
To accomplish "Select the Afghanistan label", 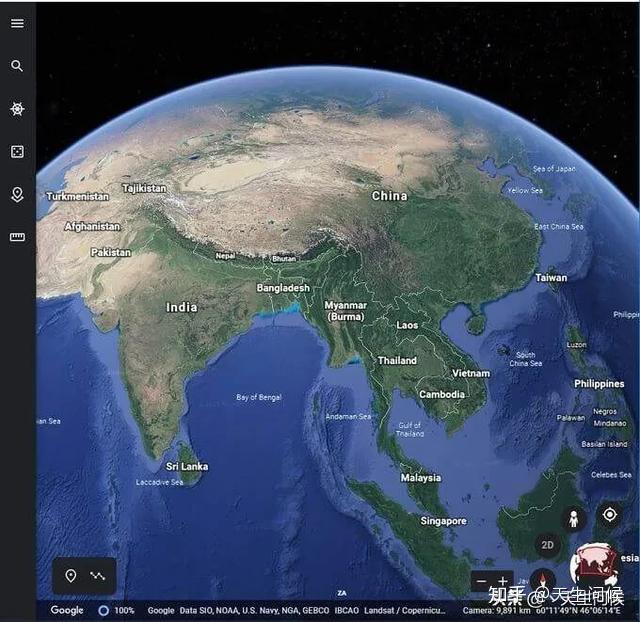I will point(92,227).
